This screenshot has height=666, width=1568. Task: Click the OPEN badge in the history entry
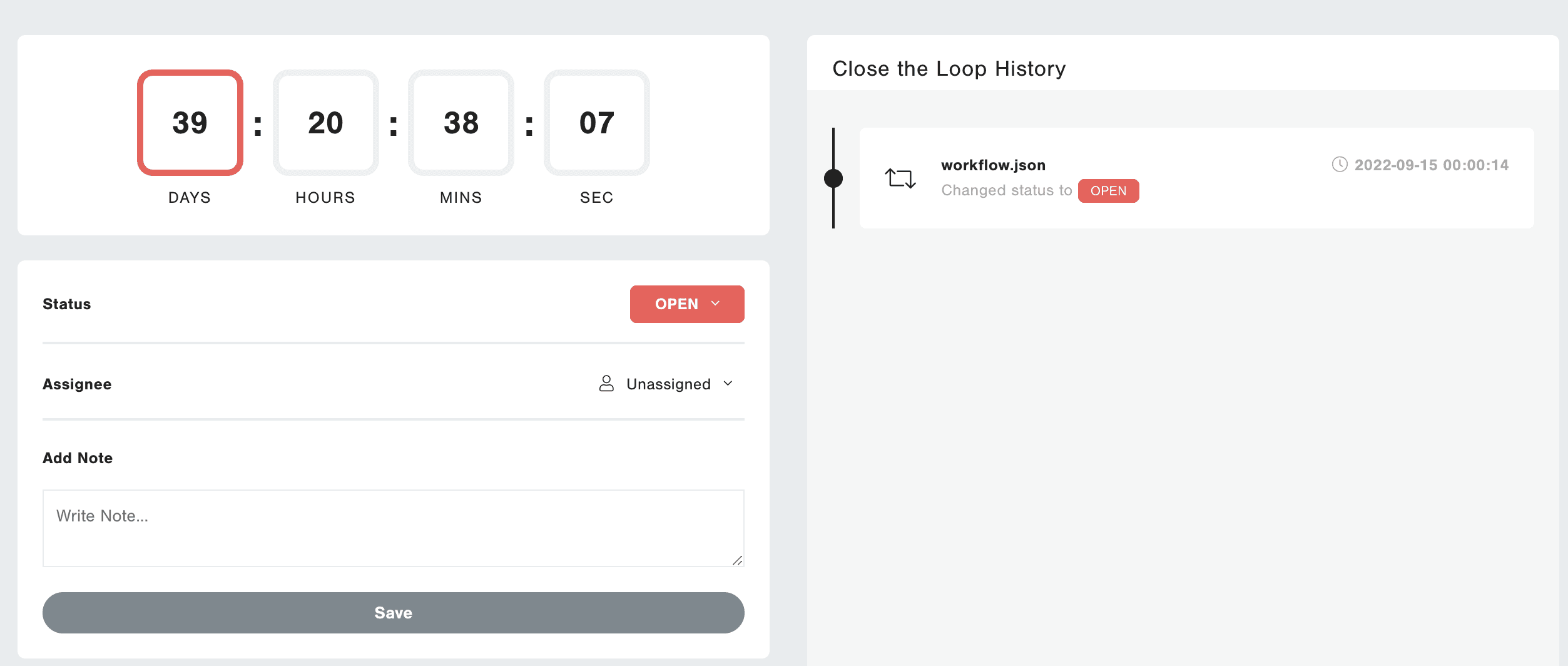click(x=1108, y=191)
